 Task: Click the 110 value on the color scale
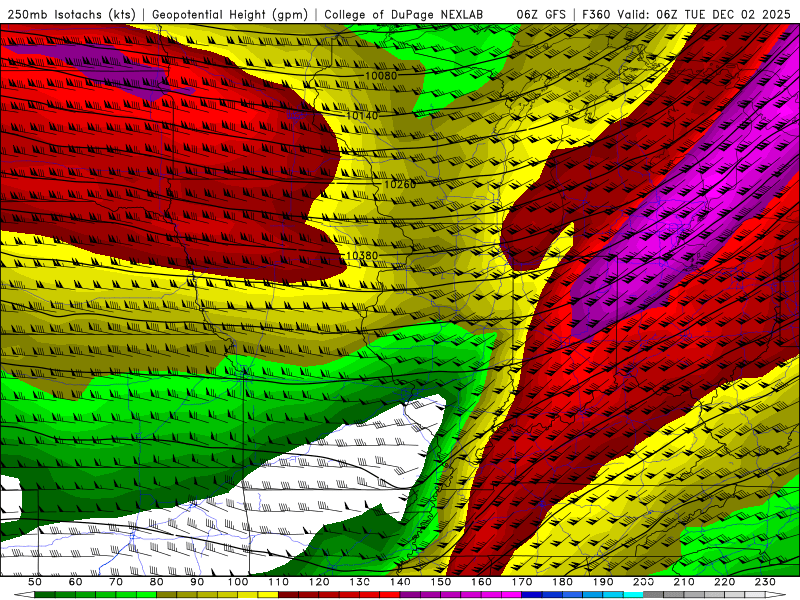[279, 582]
